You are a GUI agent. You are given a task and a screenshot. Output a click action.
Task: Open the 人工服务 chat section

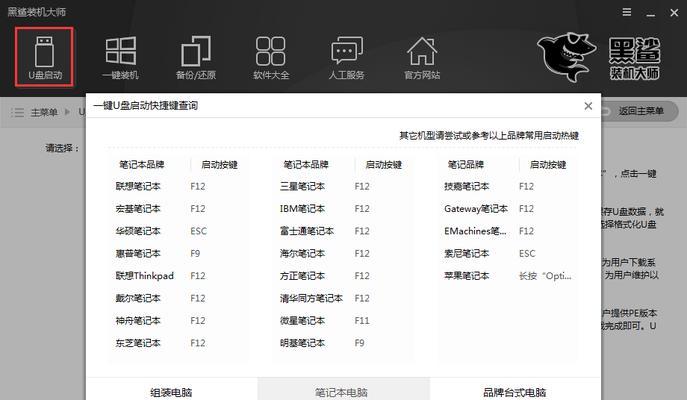(x=347, y=58)
